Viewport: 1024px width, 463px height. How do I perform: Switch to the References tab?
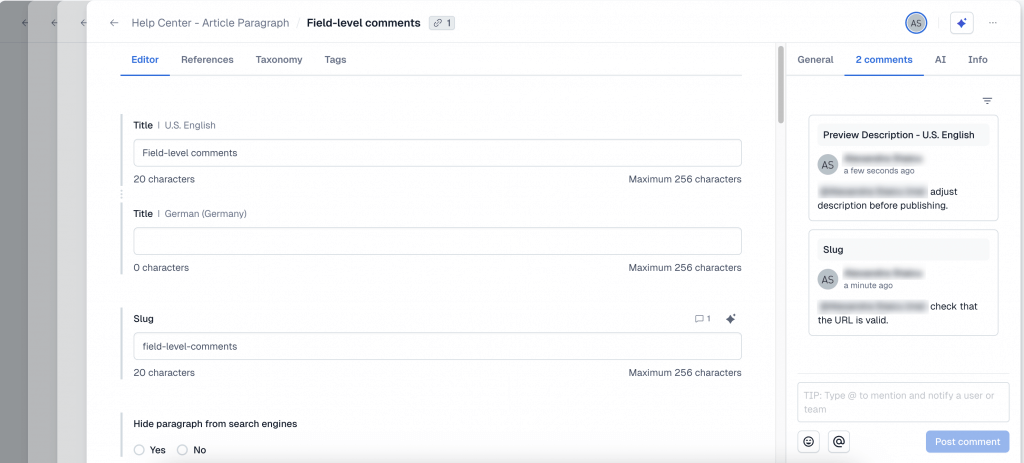207,59
